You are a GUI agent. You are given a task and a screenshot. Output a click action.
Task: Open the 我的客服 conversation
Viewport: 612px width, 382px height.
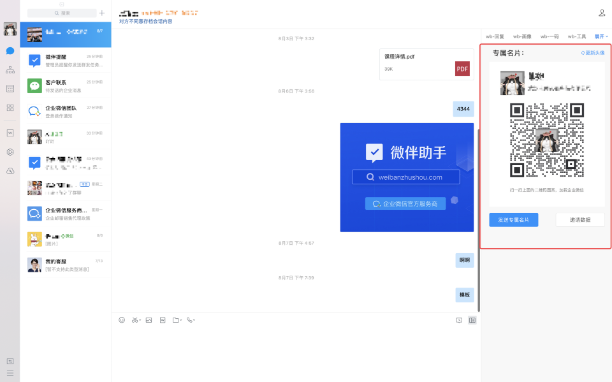pos(66,265)
